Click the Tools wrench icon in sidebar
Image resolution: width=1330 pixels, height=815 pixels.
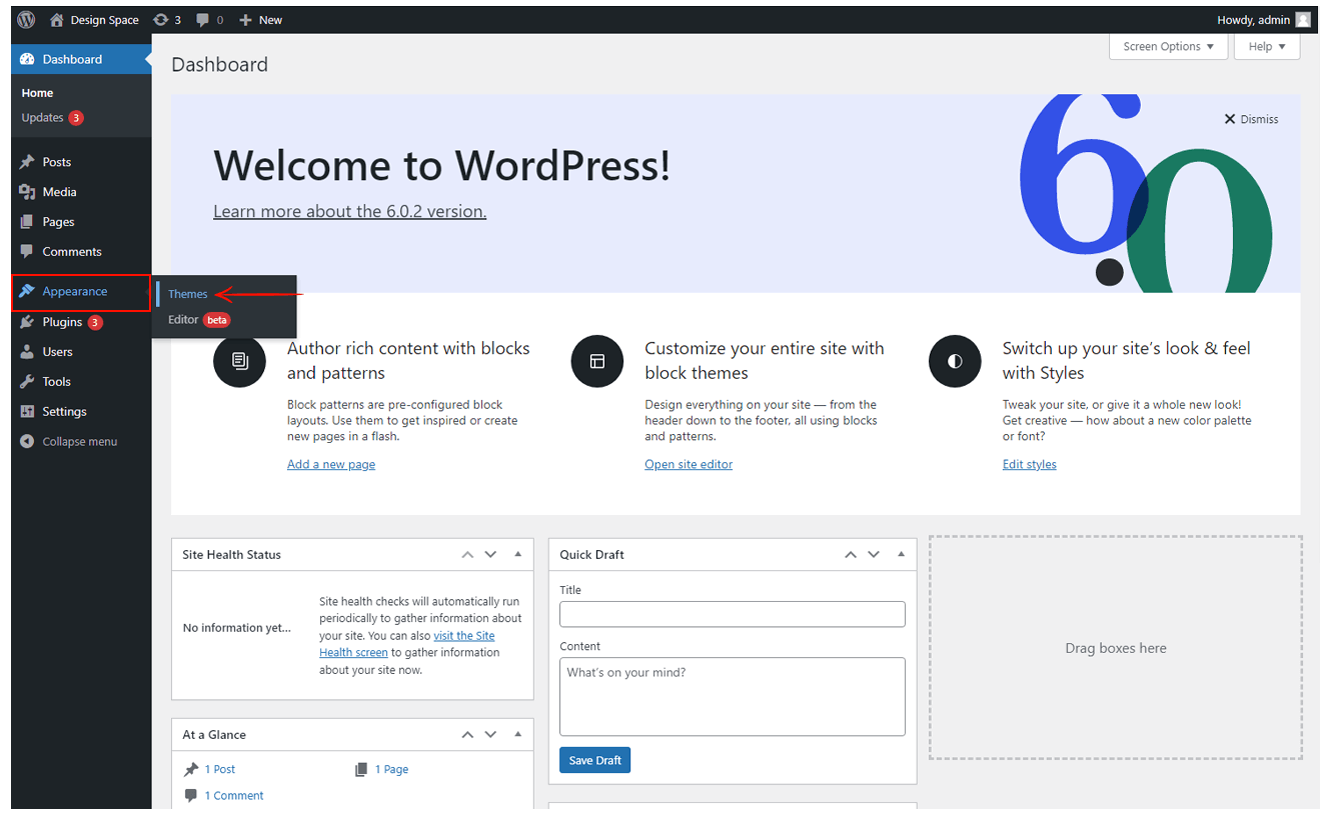pos(27,382)
